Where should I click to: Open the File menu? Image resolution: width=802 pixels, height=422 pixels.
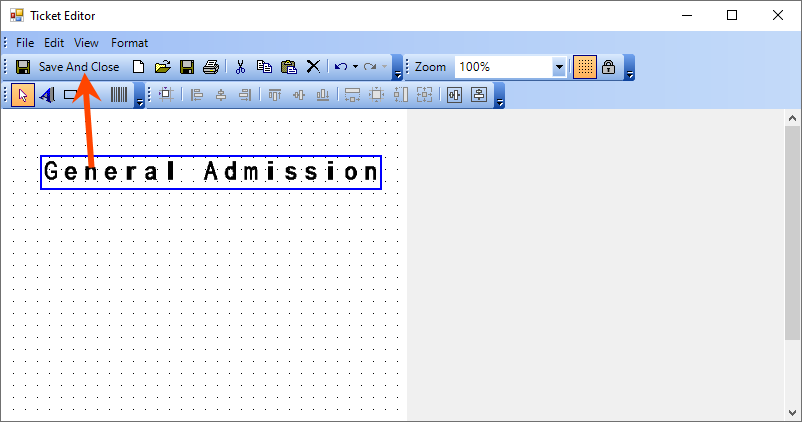(25, 43)
